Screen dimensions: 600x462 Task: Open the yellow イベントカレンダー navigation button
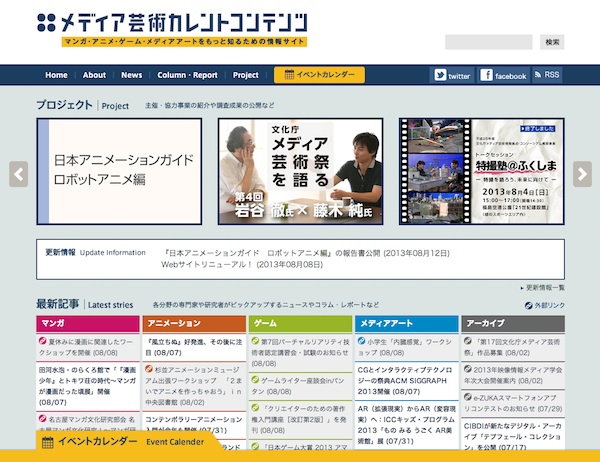pyautogui.click(x=313, y=75)
